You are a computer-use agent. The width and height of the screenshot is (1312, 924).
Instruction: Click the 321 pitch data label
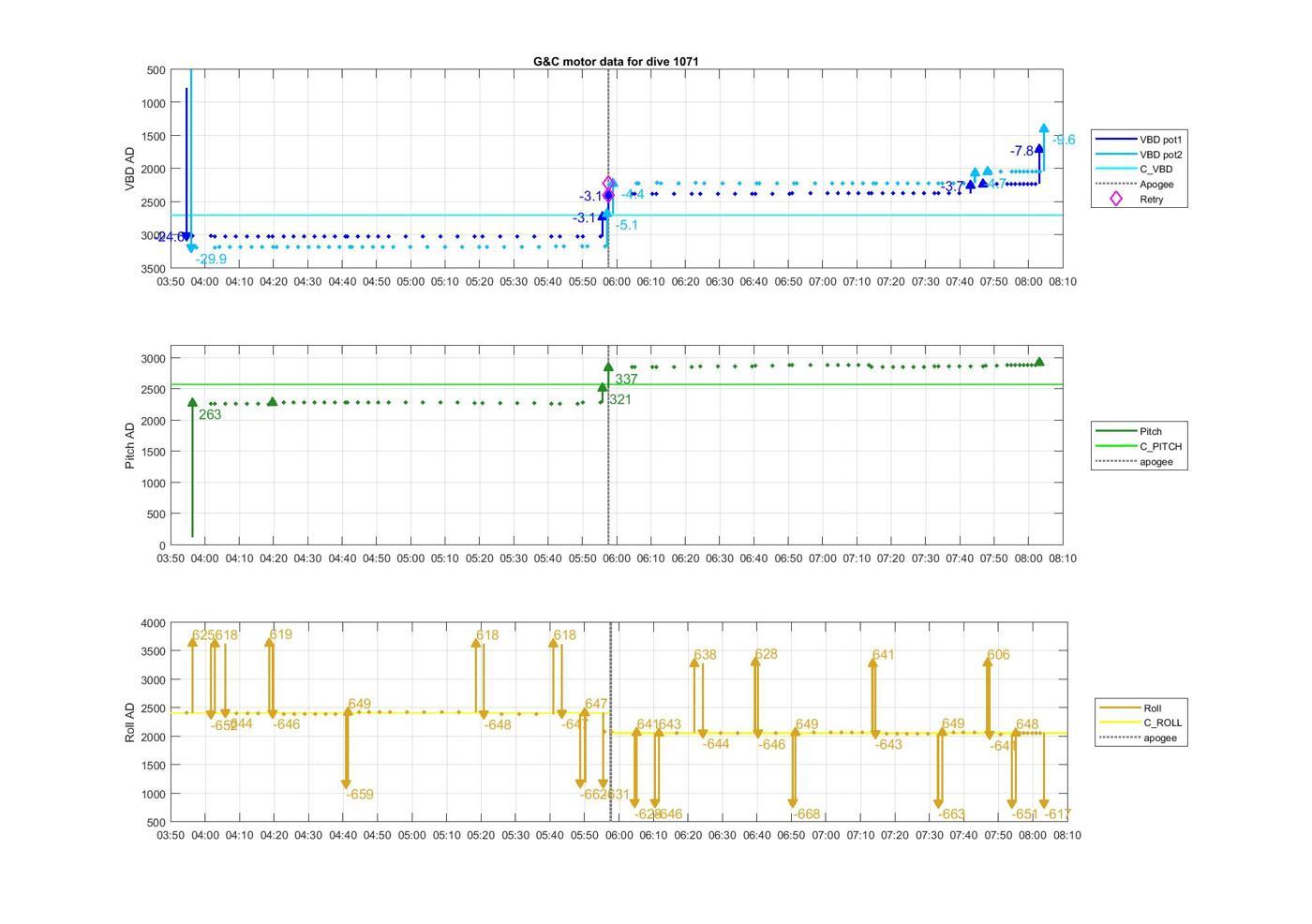coord(619,399)
